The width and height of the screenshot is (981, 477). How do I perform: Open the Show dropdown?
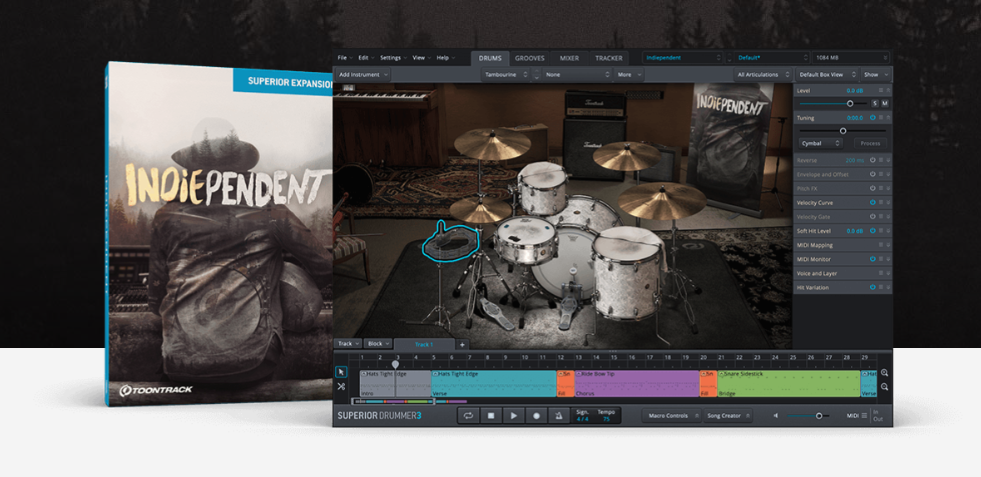click(x=875, y=74)
